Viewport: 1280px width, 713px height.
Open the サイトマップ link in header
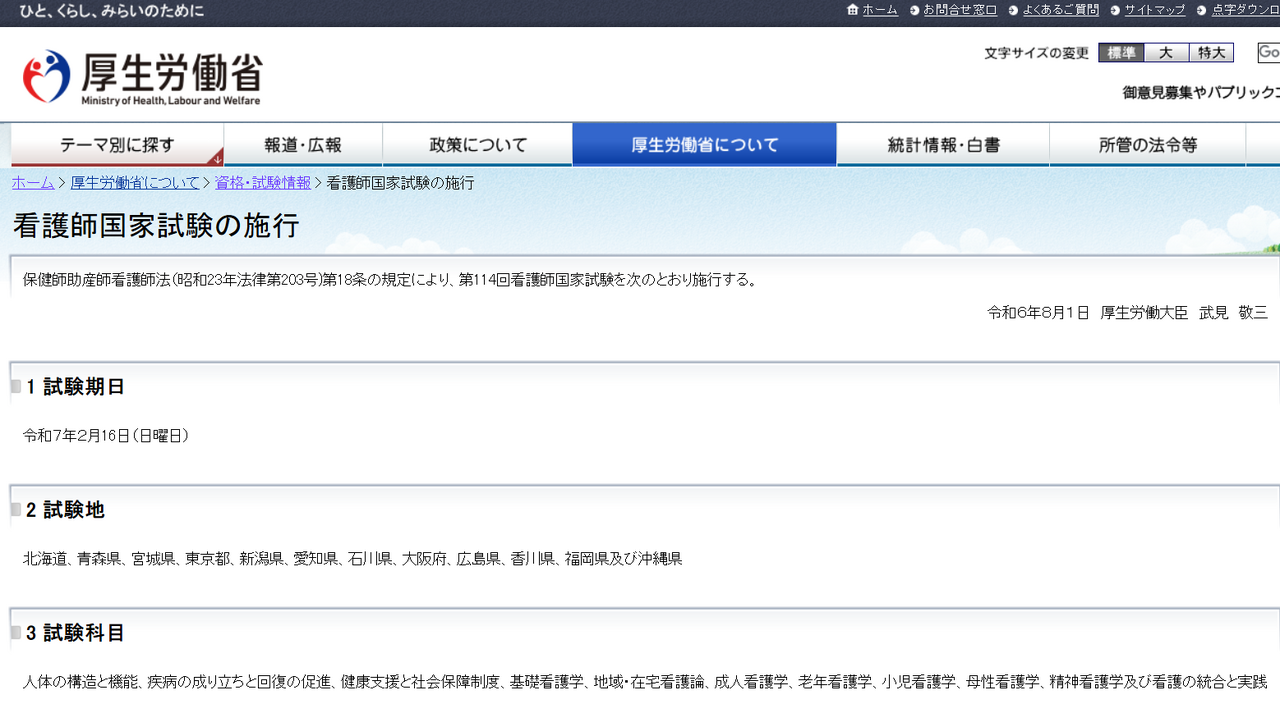1154,10
